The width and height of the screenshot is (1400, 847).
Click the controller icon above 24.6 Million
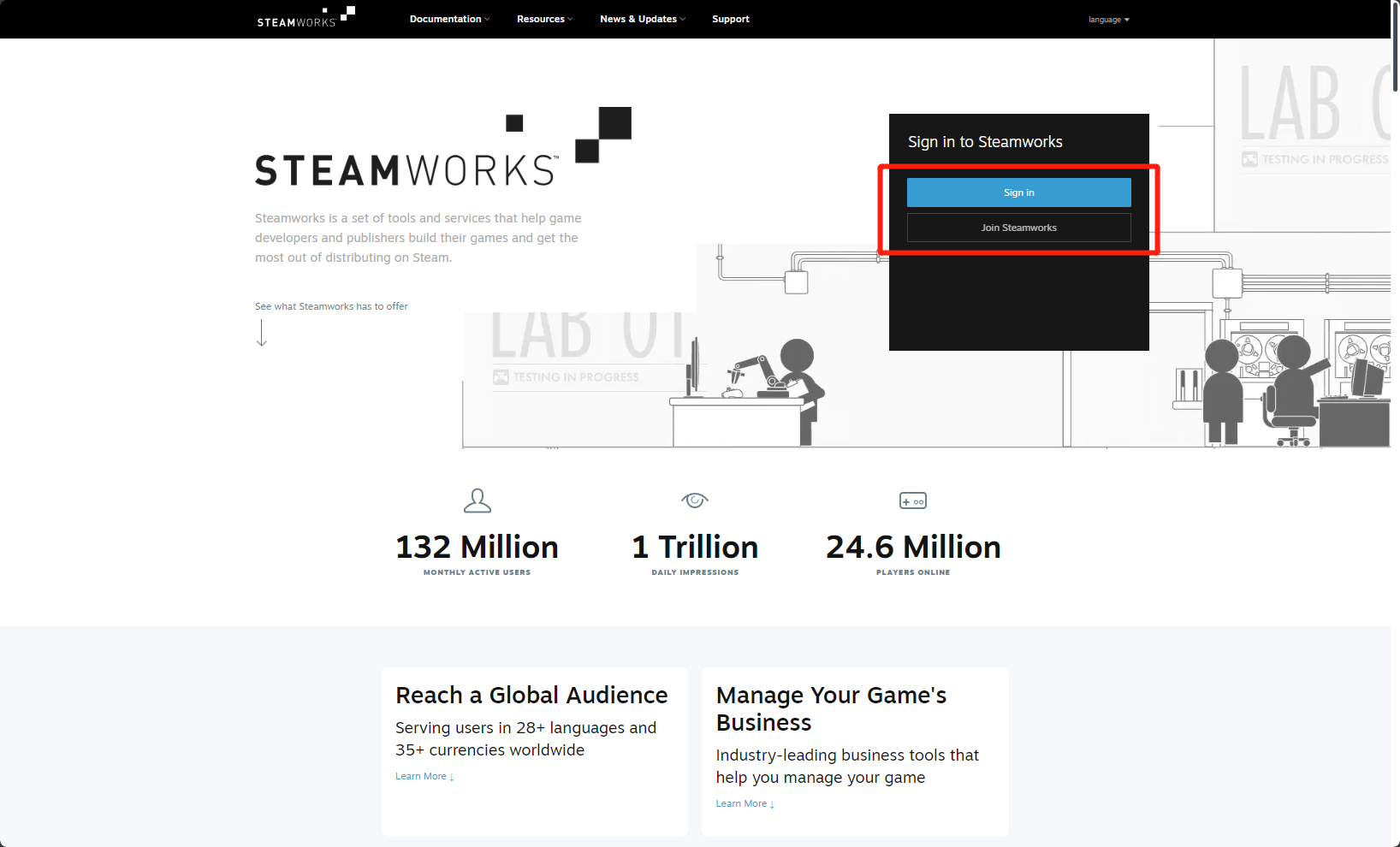point(912,500)
